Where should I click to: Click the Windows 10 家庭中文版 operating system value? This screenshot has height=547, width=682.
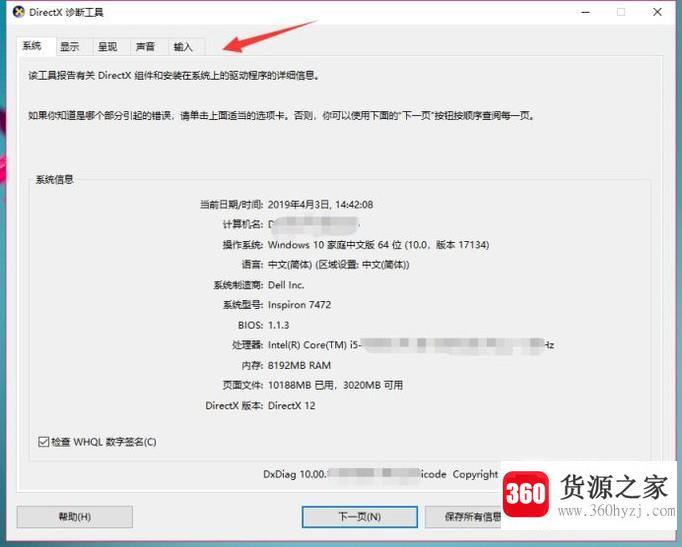(378, 245)
